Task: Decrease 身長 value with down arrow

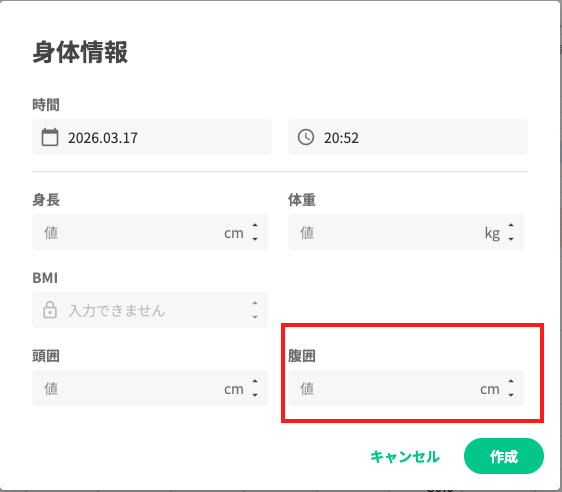Action: click(255, 239)
